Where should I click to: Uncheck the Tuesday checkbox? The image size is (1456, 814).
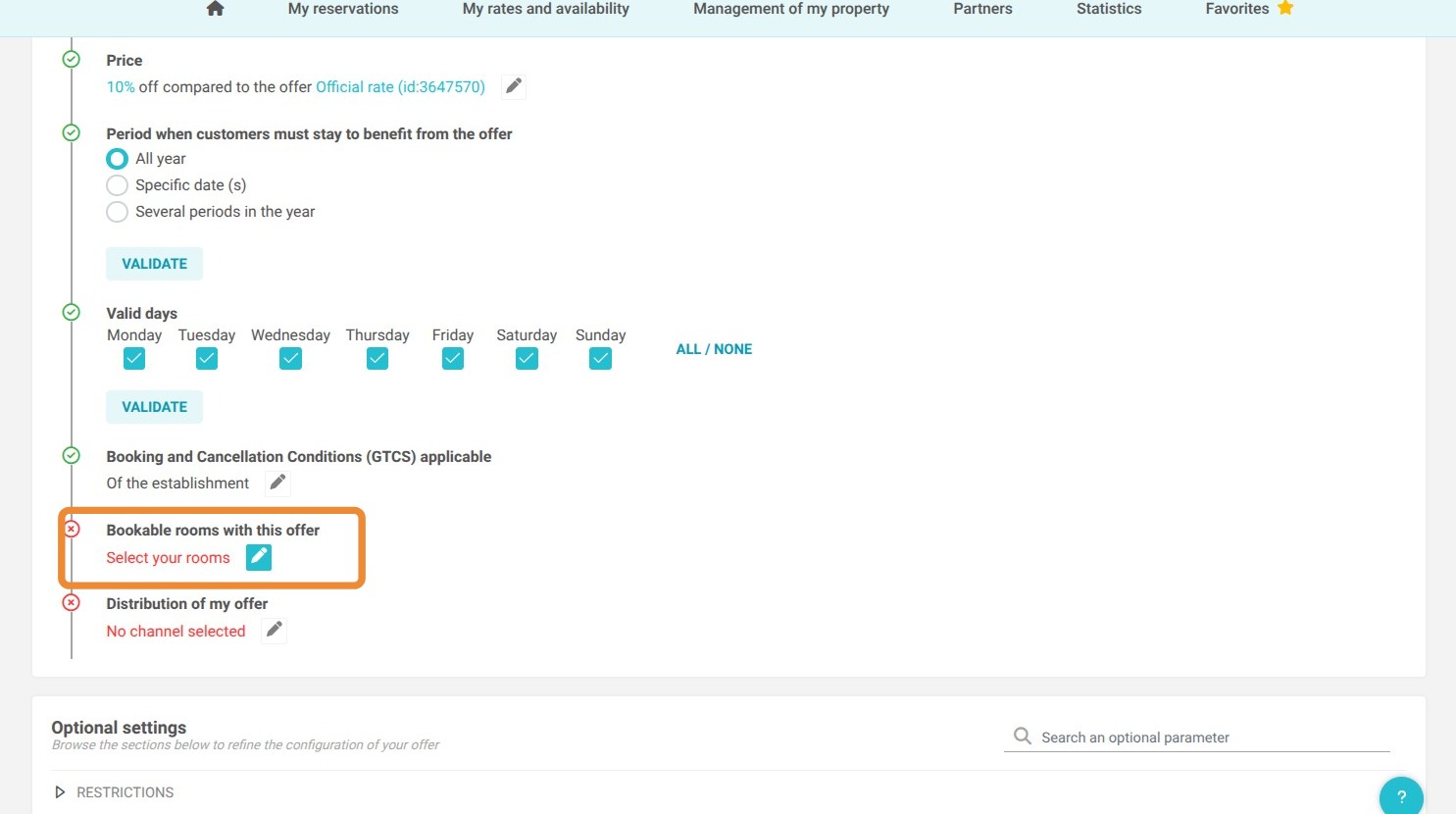pos(207,359)
